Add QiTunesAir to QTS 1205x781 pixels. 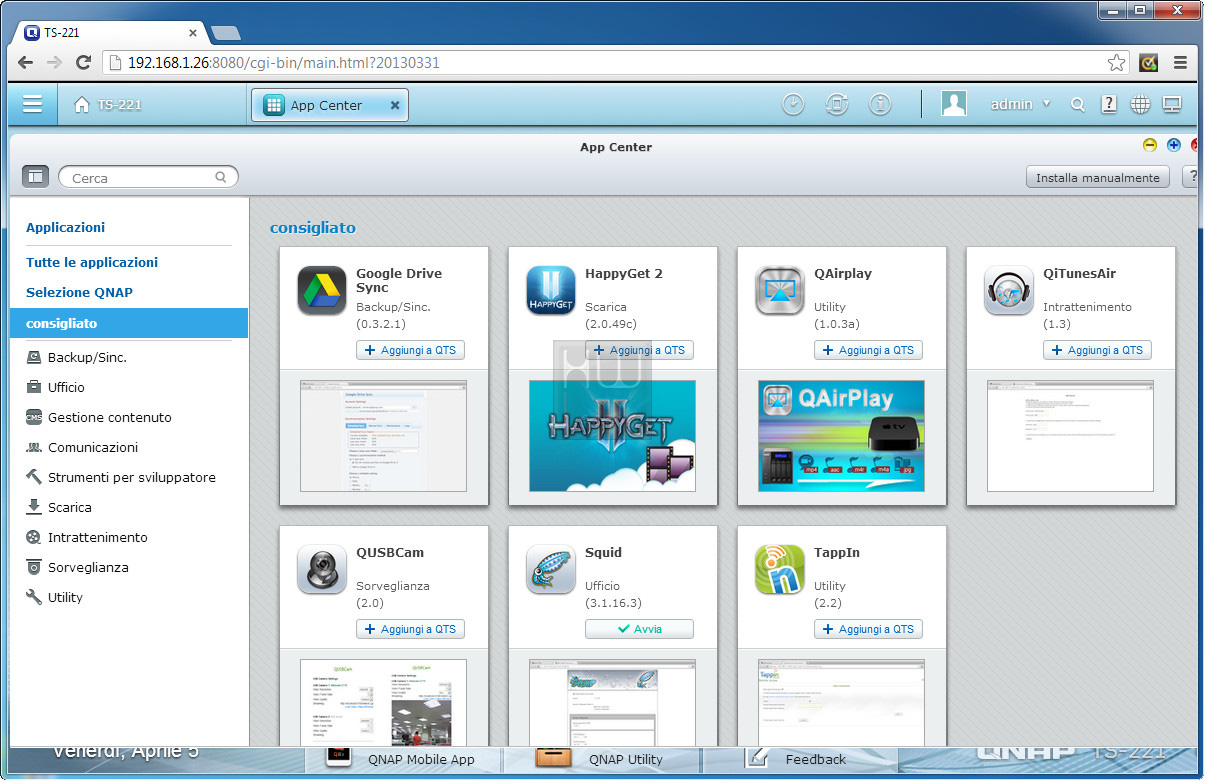tap(1097, 350)
